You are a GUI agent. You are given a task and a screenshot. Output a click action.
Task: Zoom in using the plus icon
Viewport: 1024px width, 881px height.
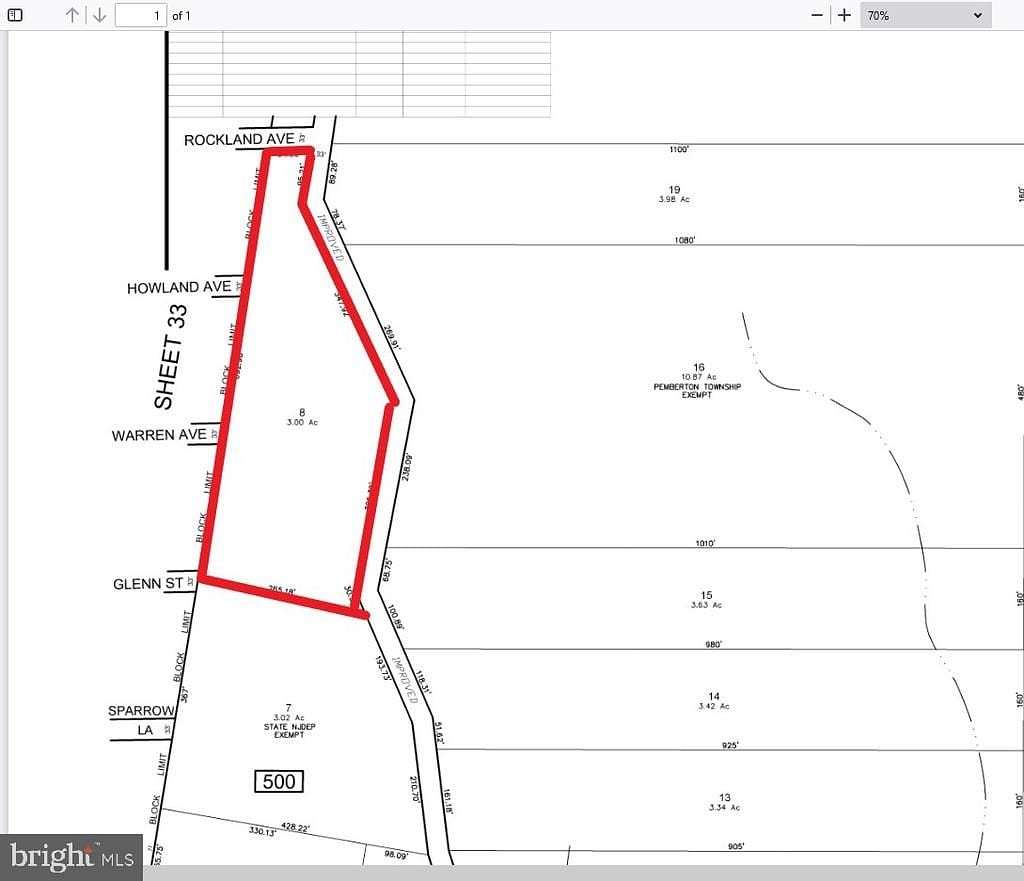pyautogui.click(x=843, y=14)
